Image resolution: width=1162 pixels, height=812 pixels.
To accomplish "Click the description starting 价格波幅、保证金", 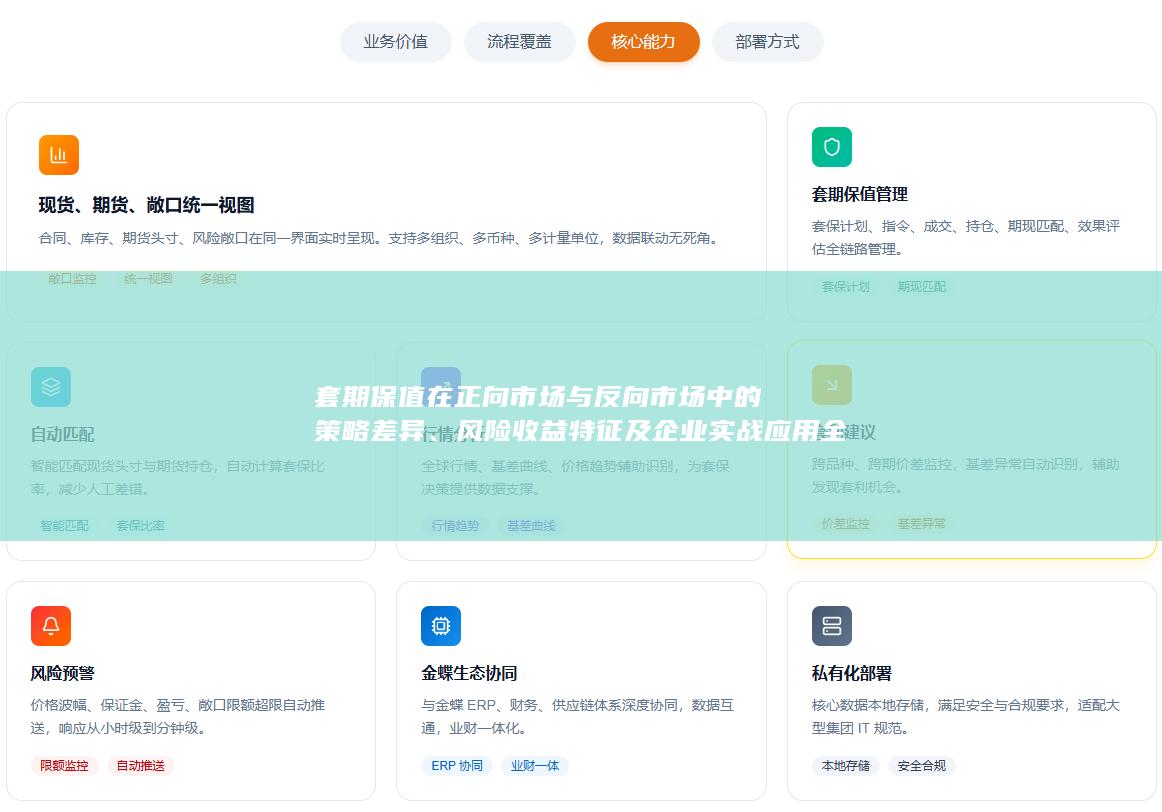I will click(x=178, y=716).
